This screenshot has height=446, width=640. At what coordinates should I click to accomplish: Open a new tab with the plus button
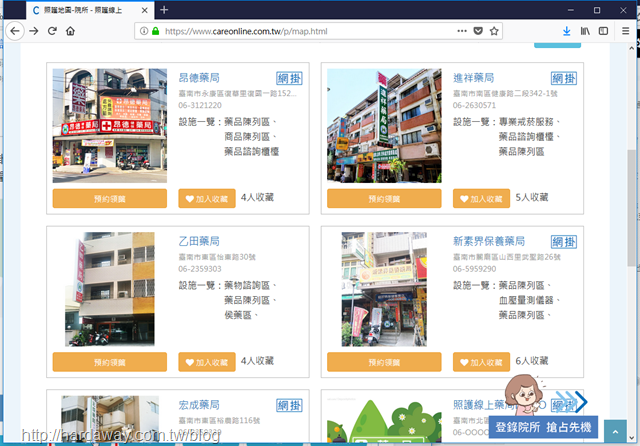point(164,10)
